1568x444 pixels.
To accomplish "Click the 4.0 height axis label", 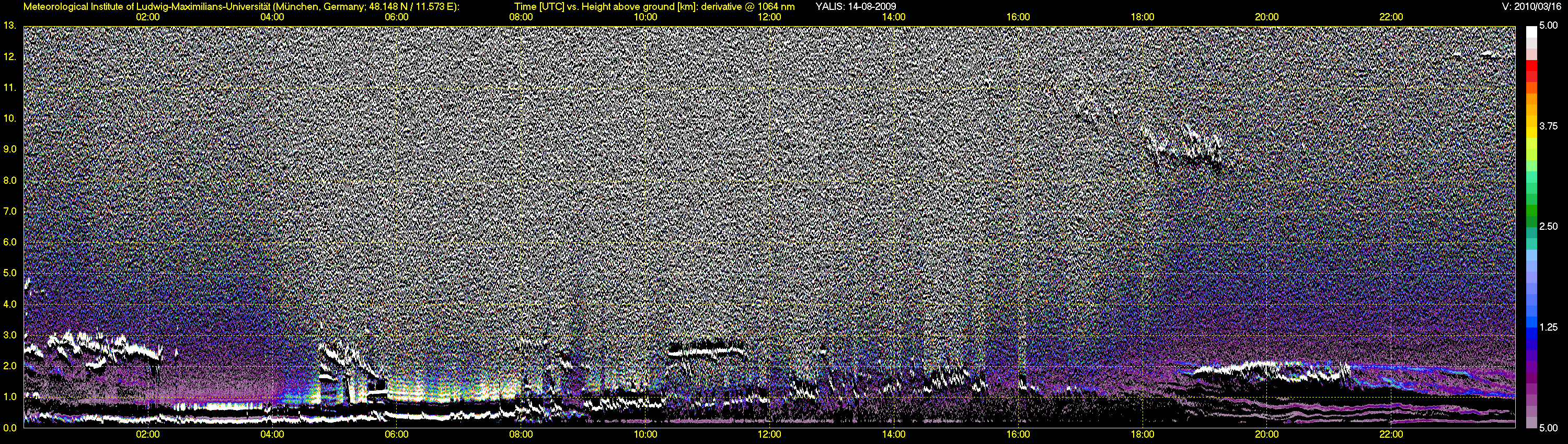I will pos(10,303).
